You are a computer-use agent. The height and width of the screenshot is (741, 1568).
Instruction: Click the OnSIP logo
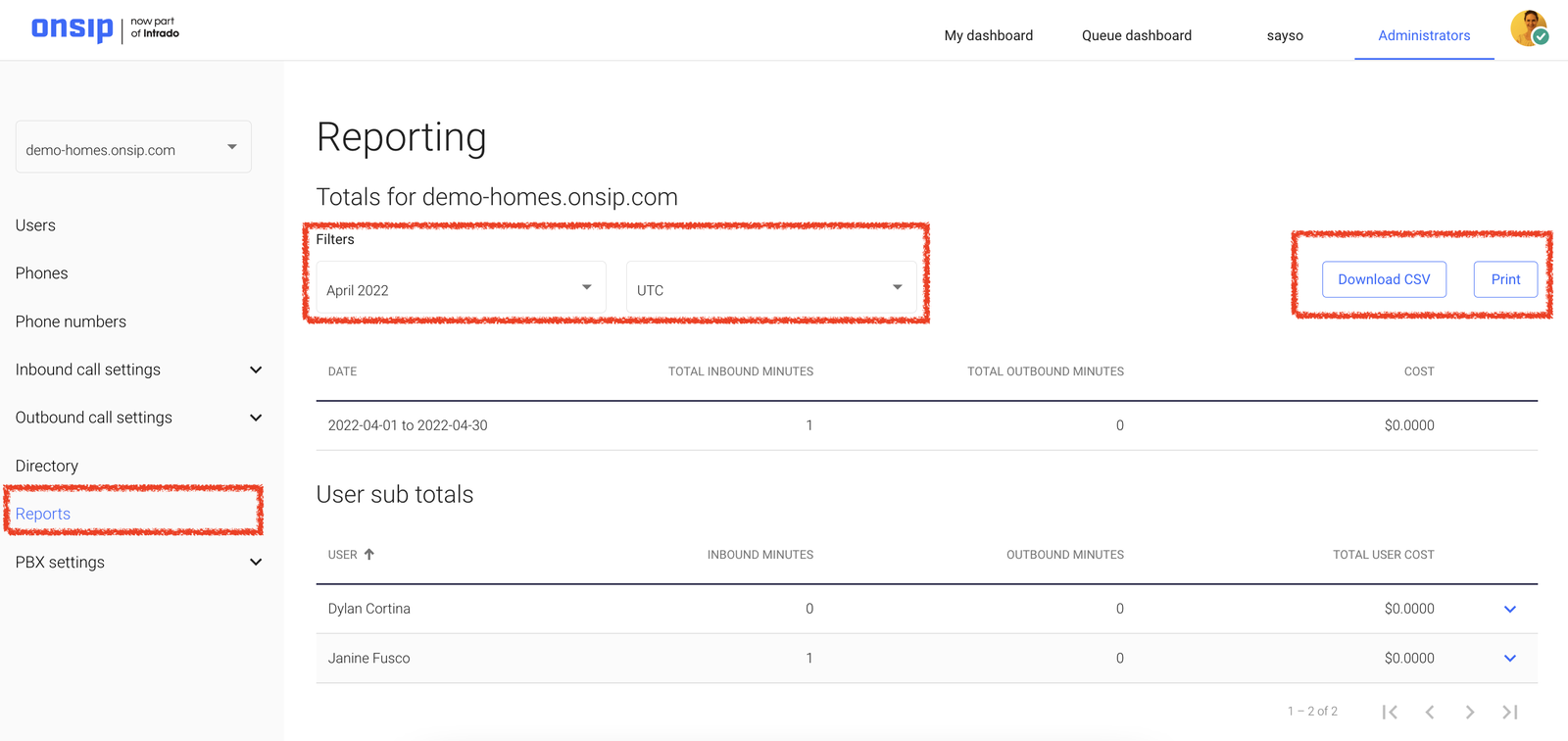coord(73,29)
